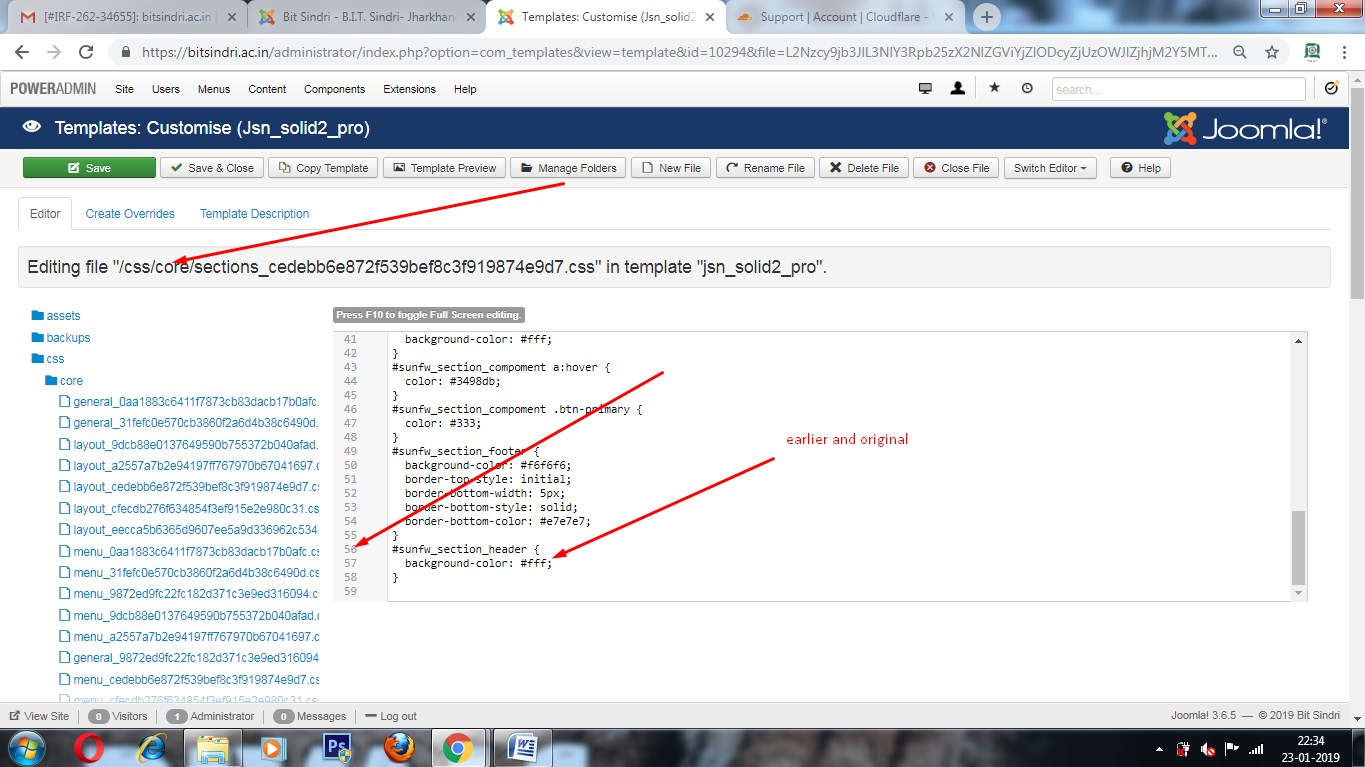Open Template Preview
The height and width of the screenshot is (767, 1365).
(x=444, y=168)
